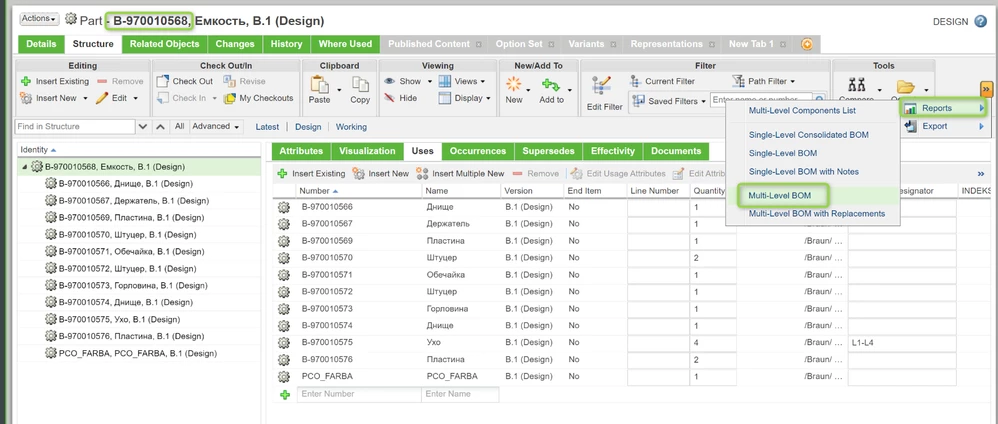Select the Single-Level Consolidated BOM report
The width and height of the screenshot is (998, 424).
(x=808, y=135)
